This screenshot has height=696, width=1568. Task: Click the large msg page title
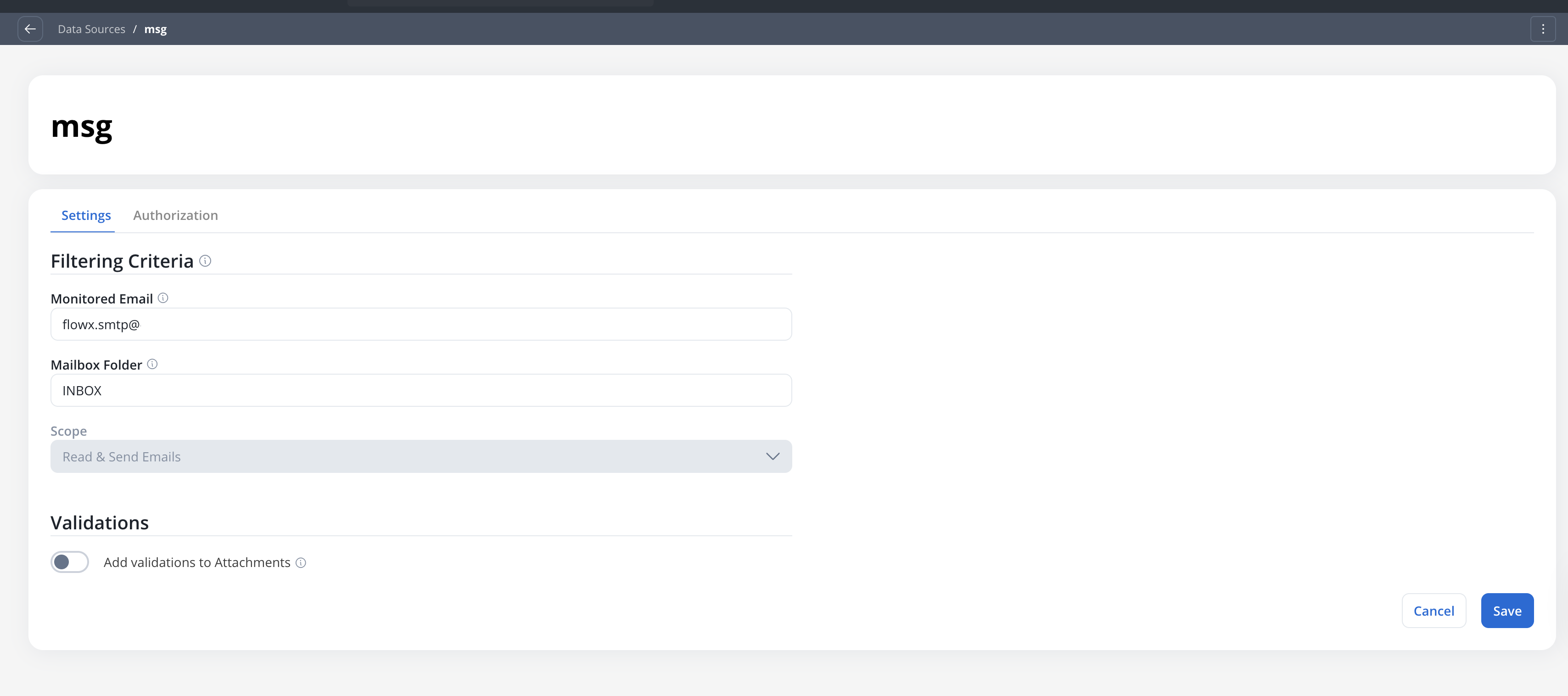(x=82, y=127)
